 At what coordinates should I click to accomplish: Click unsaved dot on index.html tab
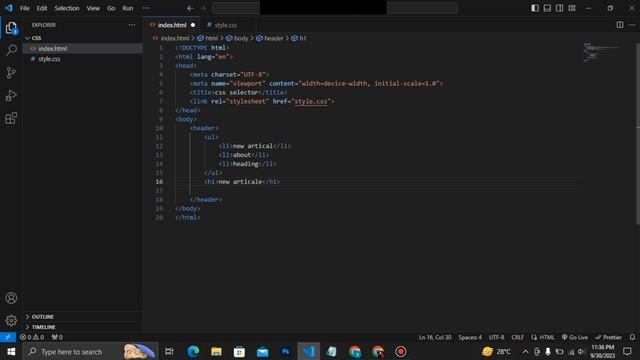click(x=193, y=25)
